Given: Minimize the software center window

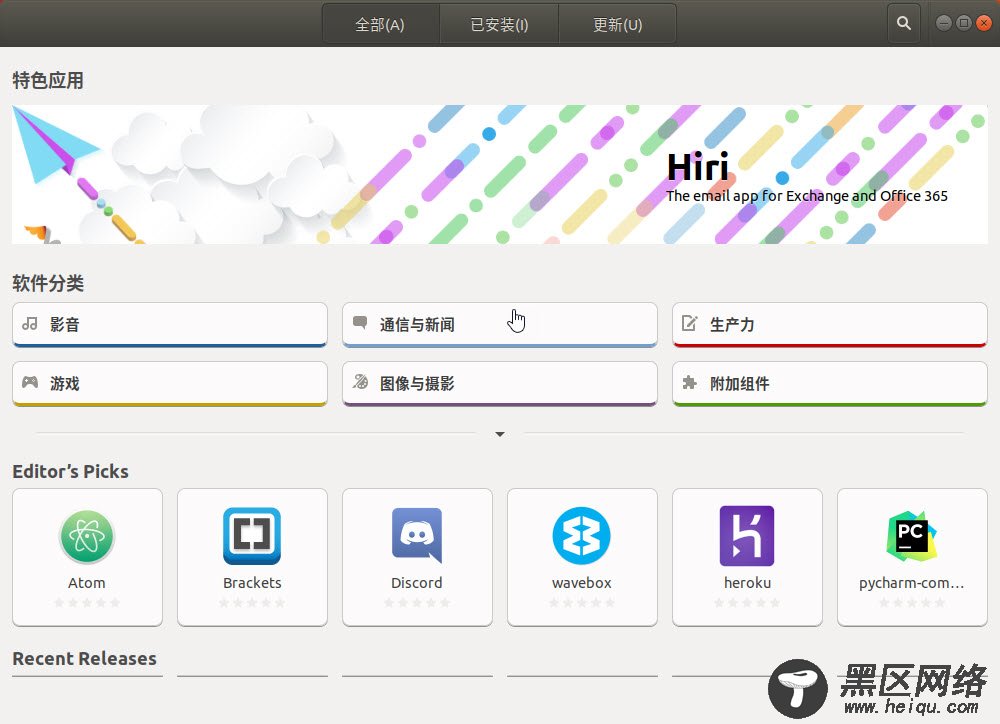Looking at the screenshot, I should point(943,23).
